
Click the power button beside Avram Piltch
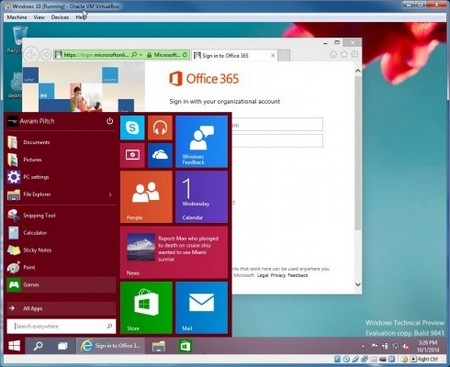(110, 121)
